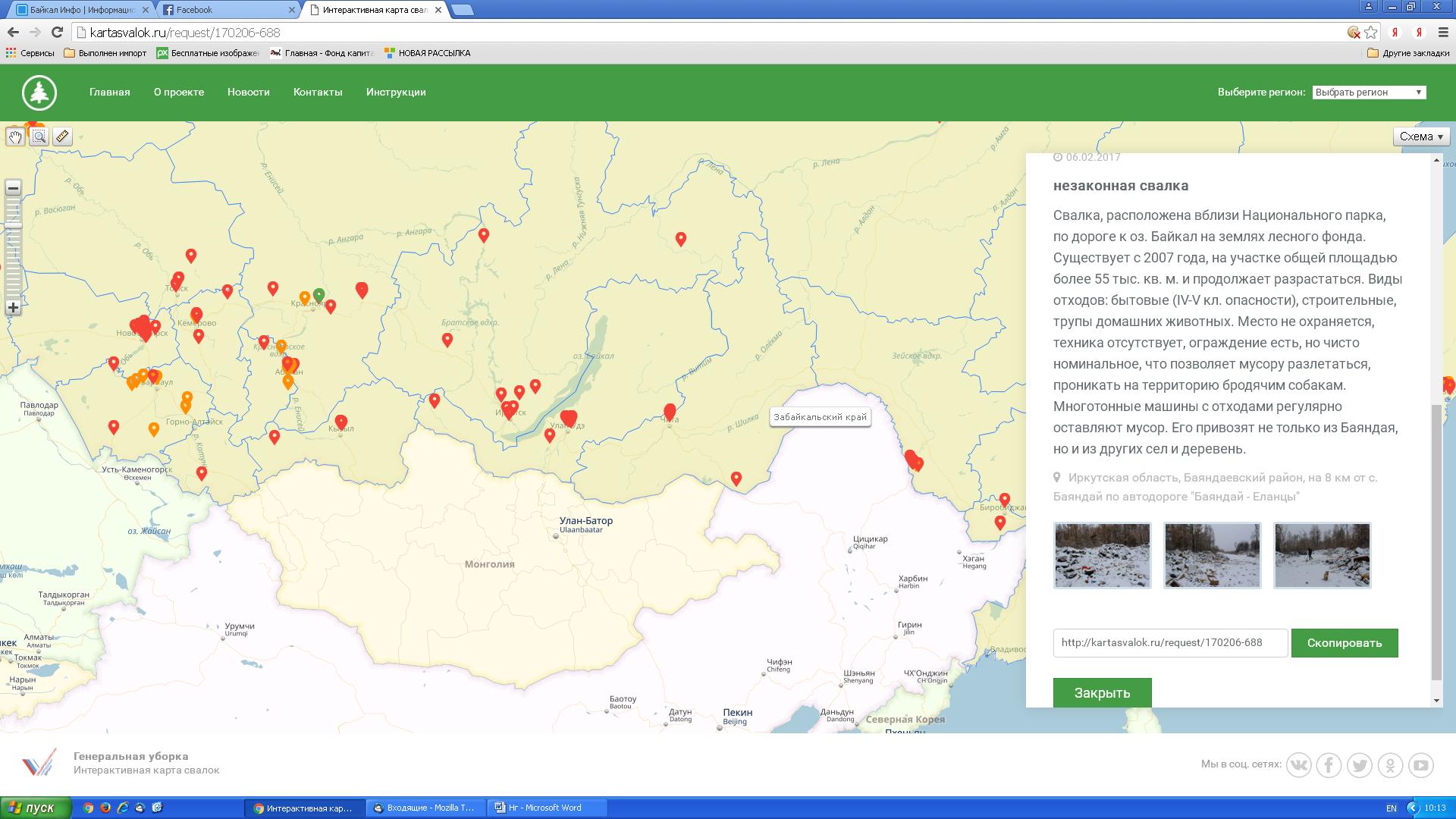Switch to 'Входящие - Mozilla T…' taskbar window
The height and width of the screenshot is (819, 1456).
(x=425, y=808)
